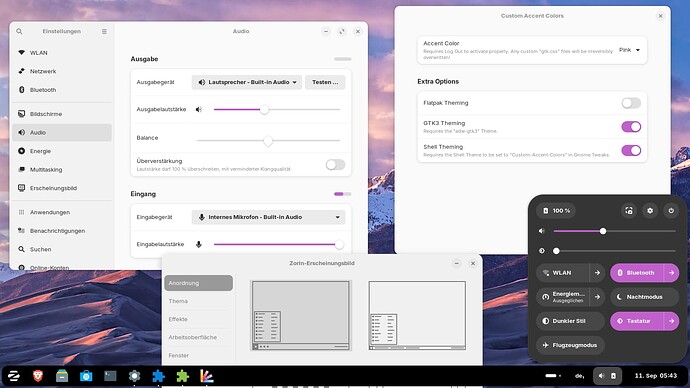
Task: Toggle the Tastatur quick setting
Action: [636, 321]
